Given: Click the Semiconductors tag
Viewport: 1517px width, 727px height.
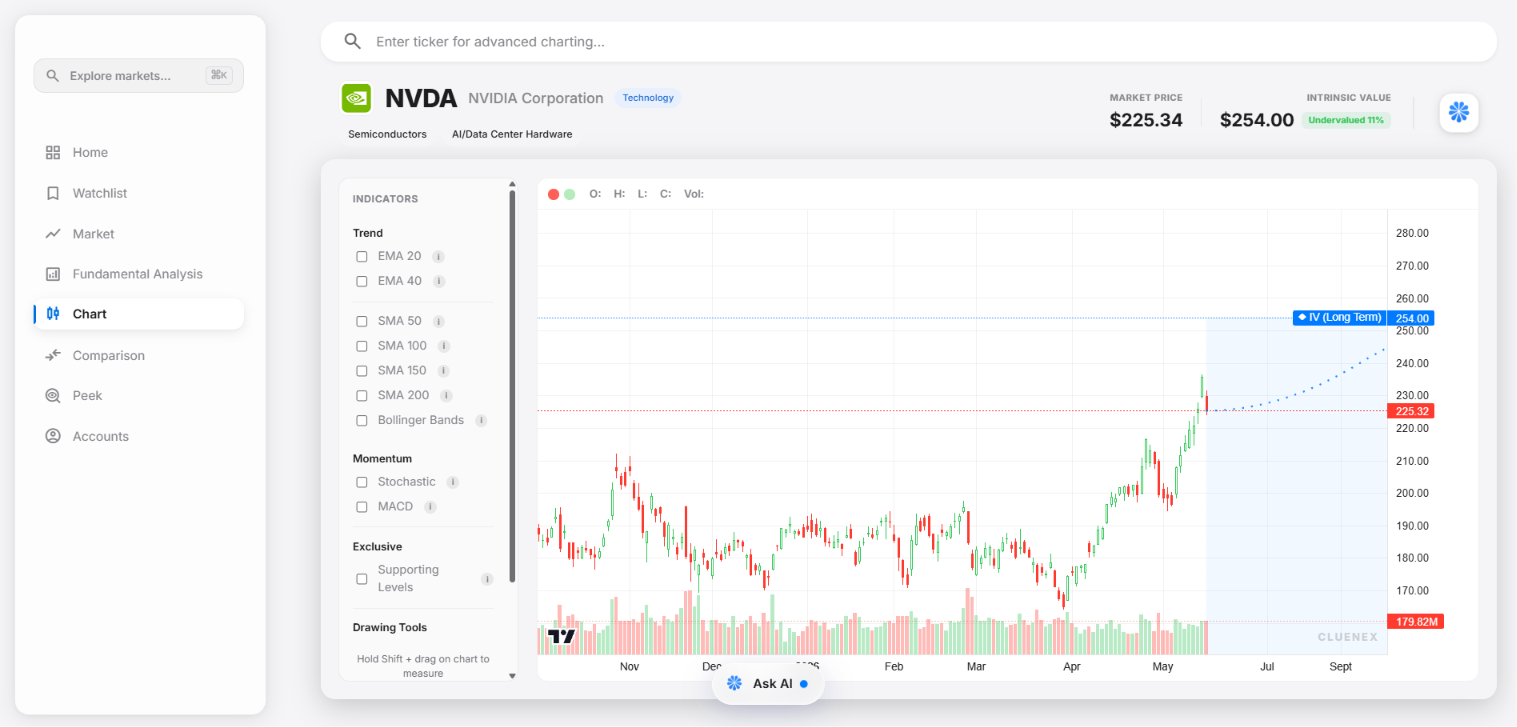Looking at the screenshot, I should pyautogui.click(x=387, y=134).
